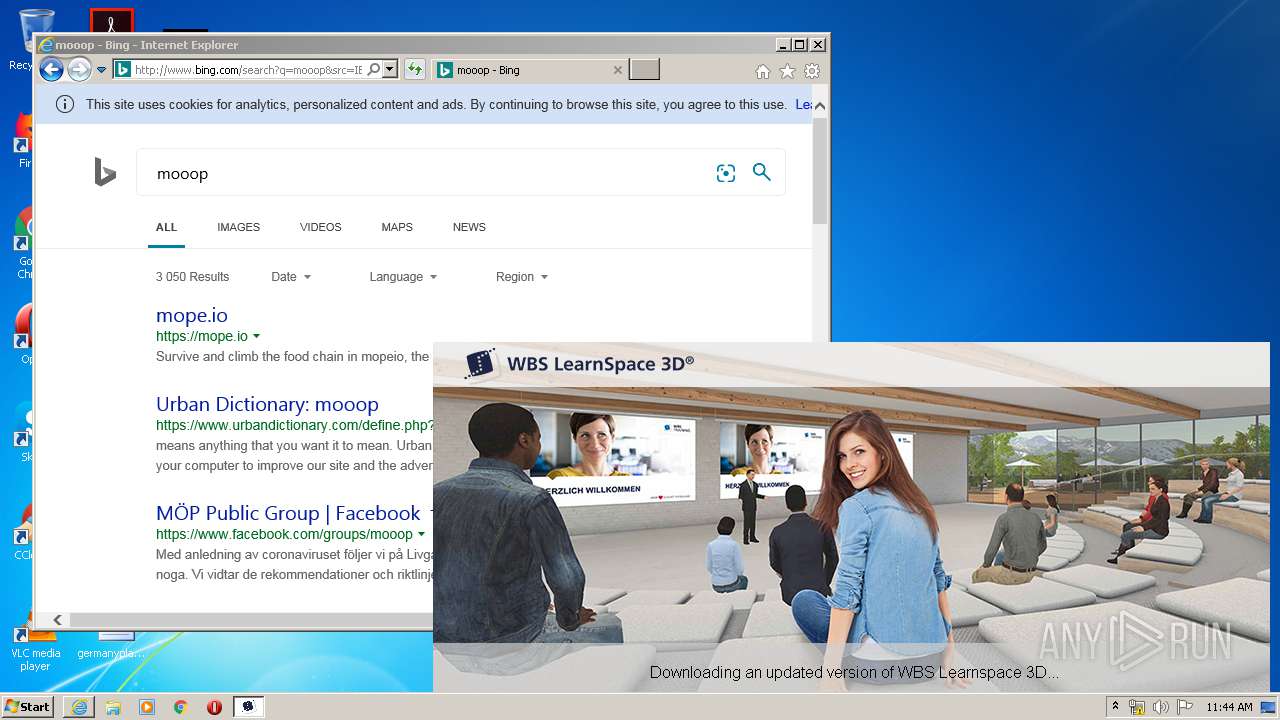Switch to the MAPS tab

click(x=397, y=227)
